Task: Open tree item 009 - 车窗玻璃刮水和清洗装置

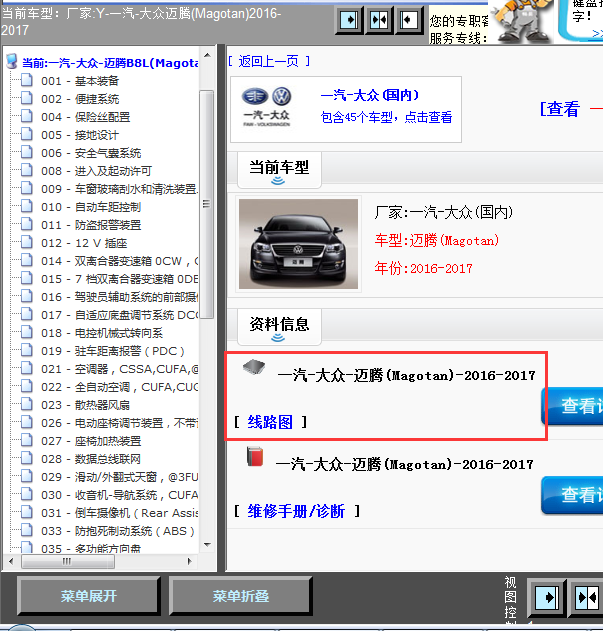Action: (120, 189)
